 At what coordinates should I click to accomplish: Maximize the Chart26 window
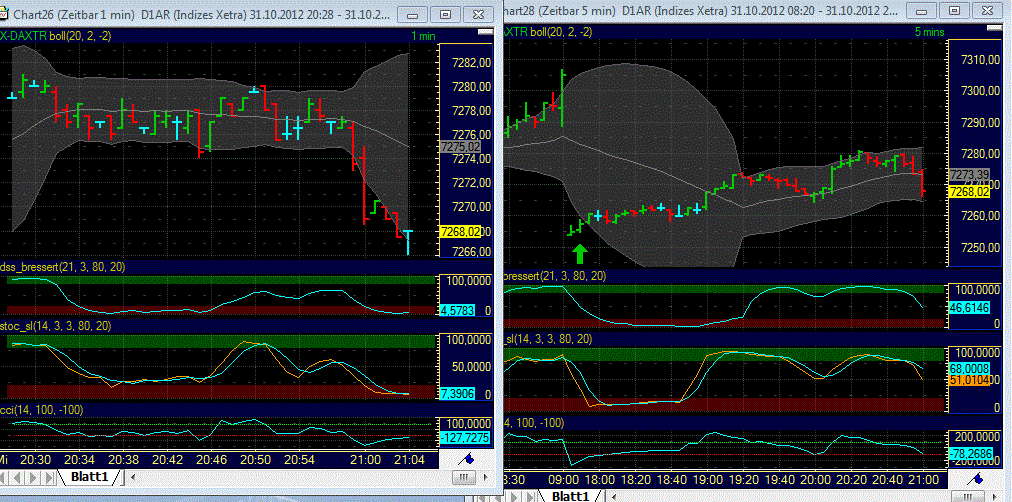(x=445, y=14)
